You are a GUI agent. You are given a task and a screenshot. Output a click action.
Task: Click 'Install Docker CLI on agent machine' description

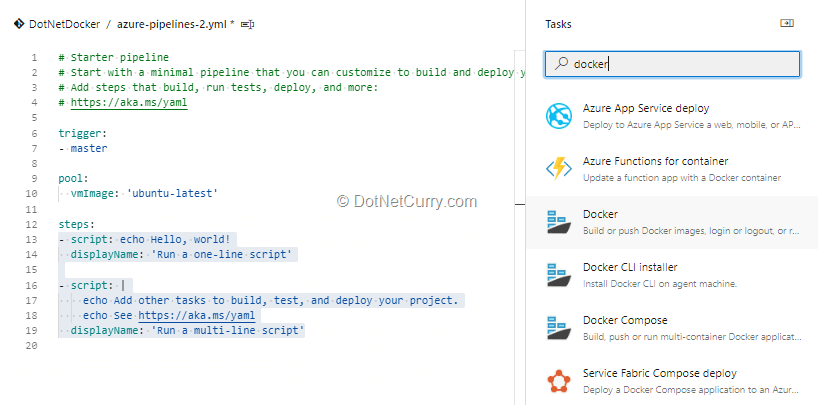pyautogui.click(x=660, y=284)
